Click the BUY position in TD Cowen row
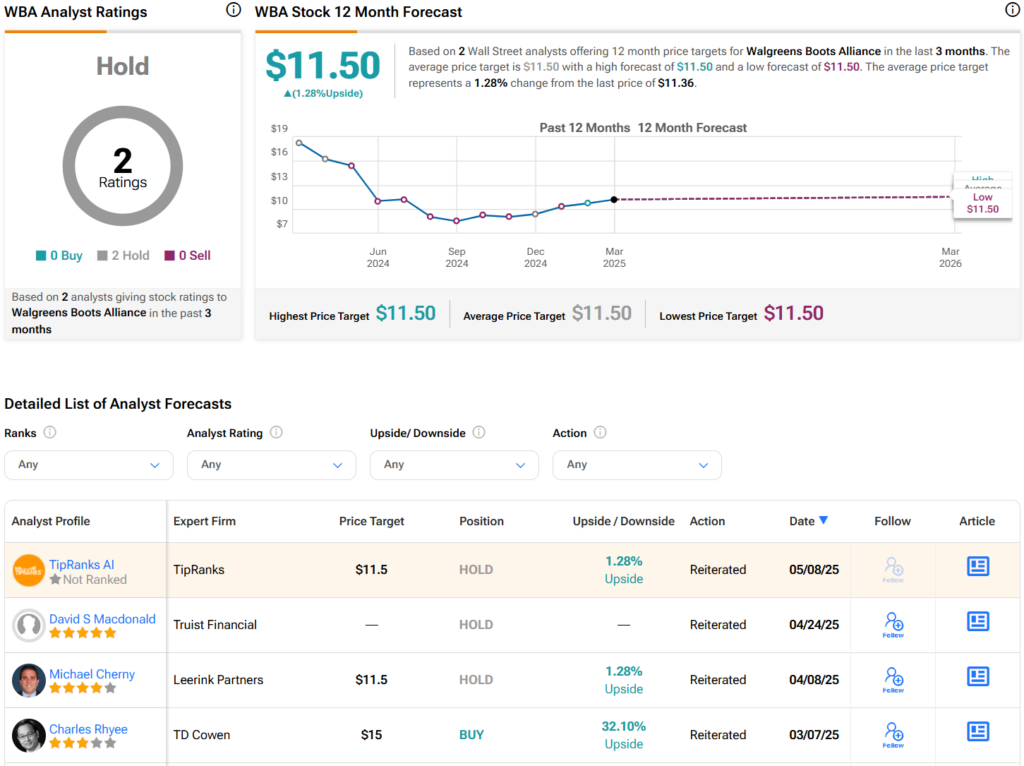The height and width of the screenshot is (766, 1024). 472,735
